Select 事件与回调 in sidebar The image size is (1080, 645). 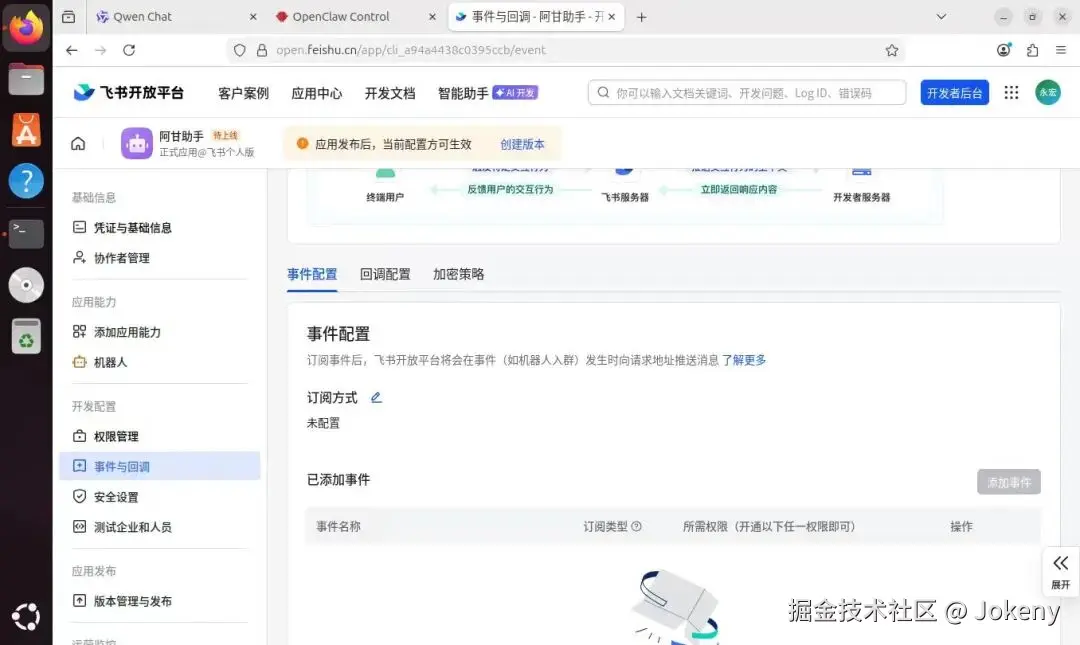(x=160, y=466)
